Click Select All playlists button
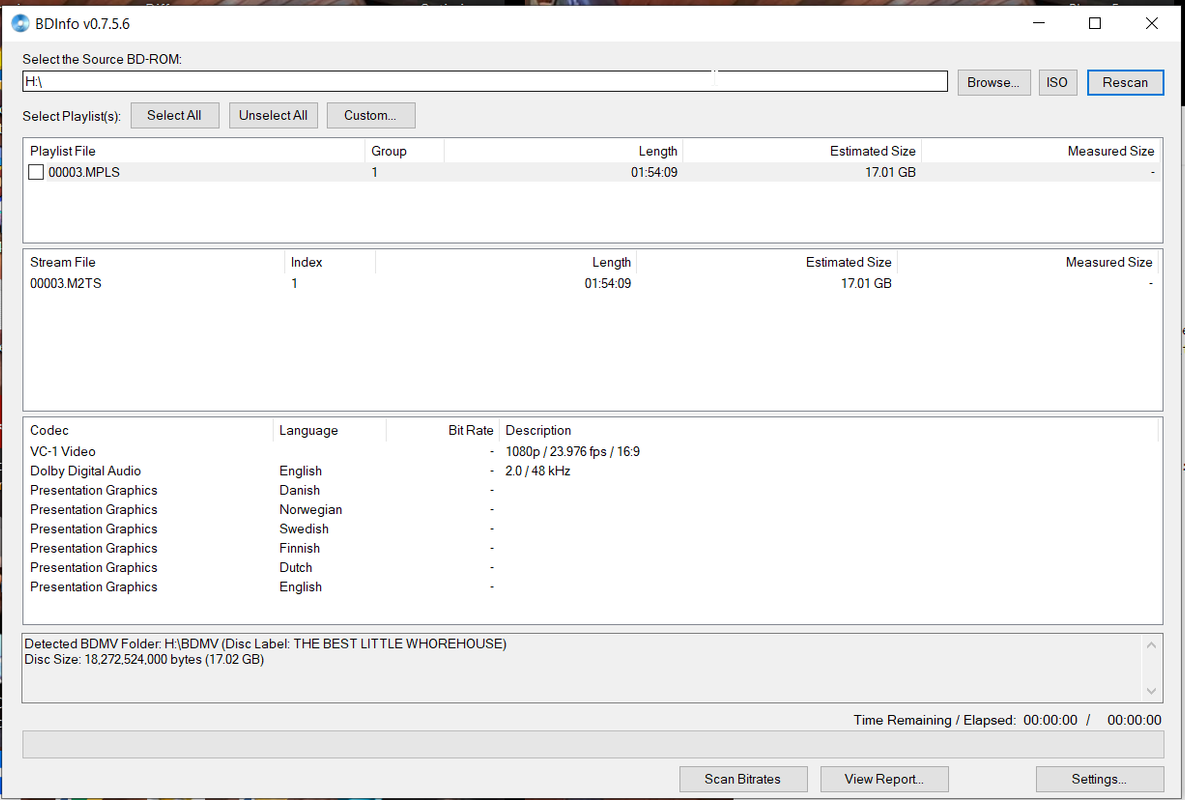 click(x=175, y=116)
